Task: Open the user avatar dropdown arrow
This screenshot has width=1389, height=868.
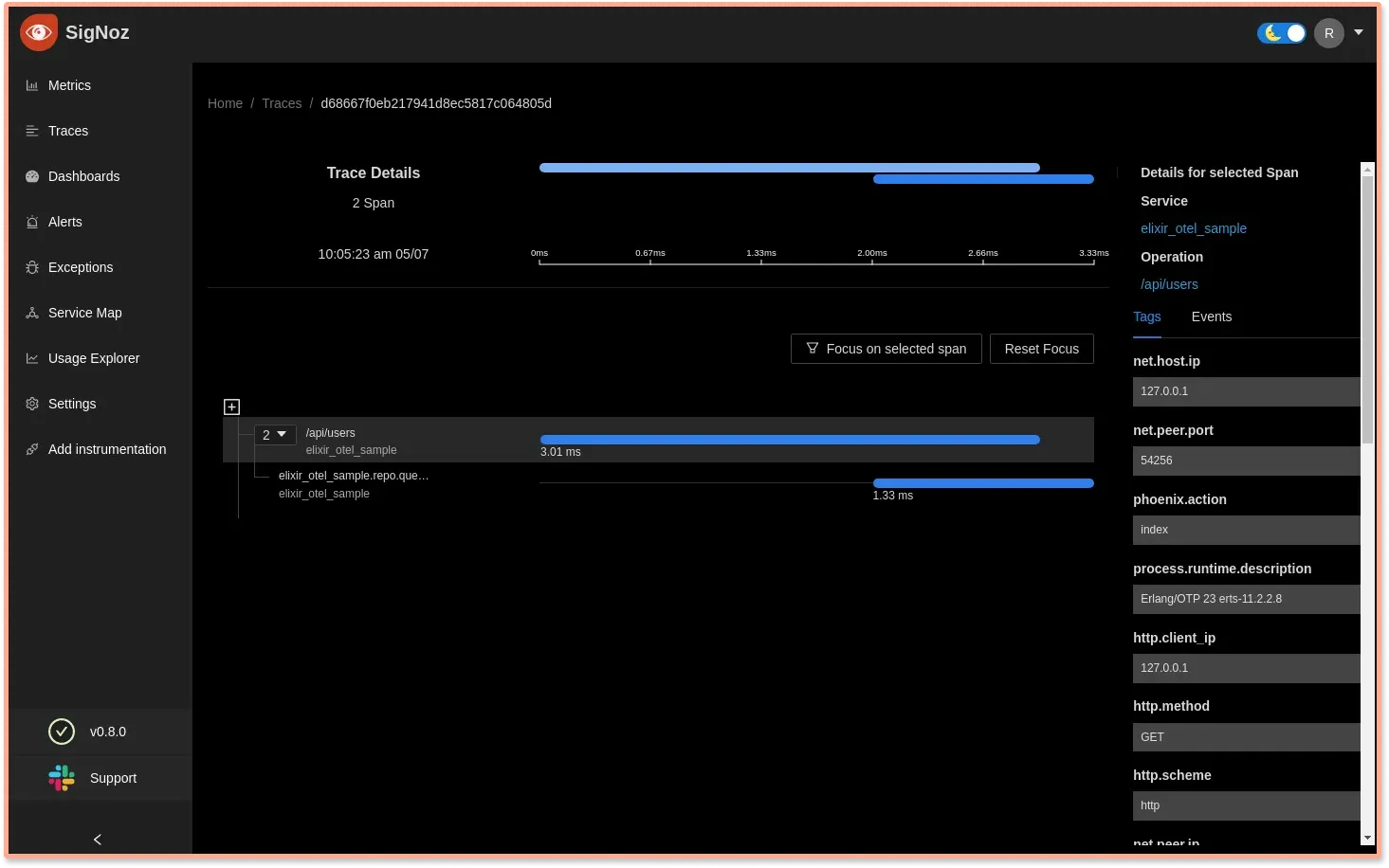Action: click(1359, 32)
